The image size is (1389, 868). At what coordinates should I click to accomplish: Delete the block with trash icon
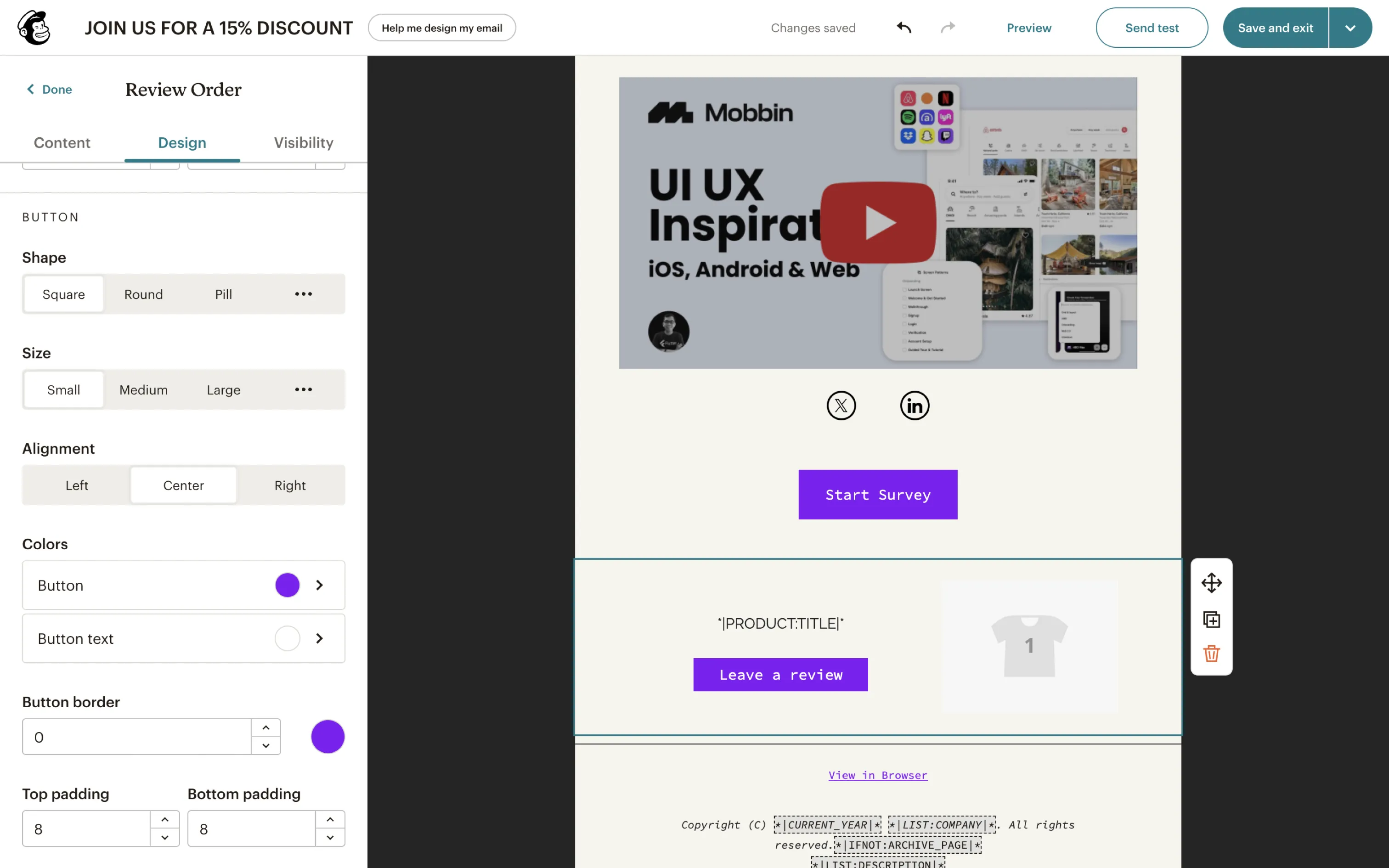coord(1211,653)
